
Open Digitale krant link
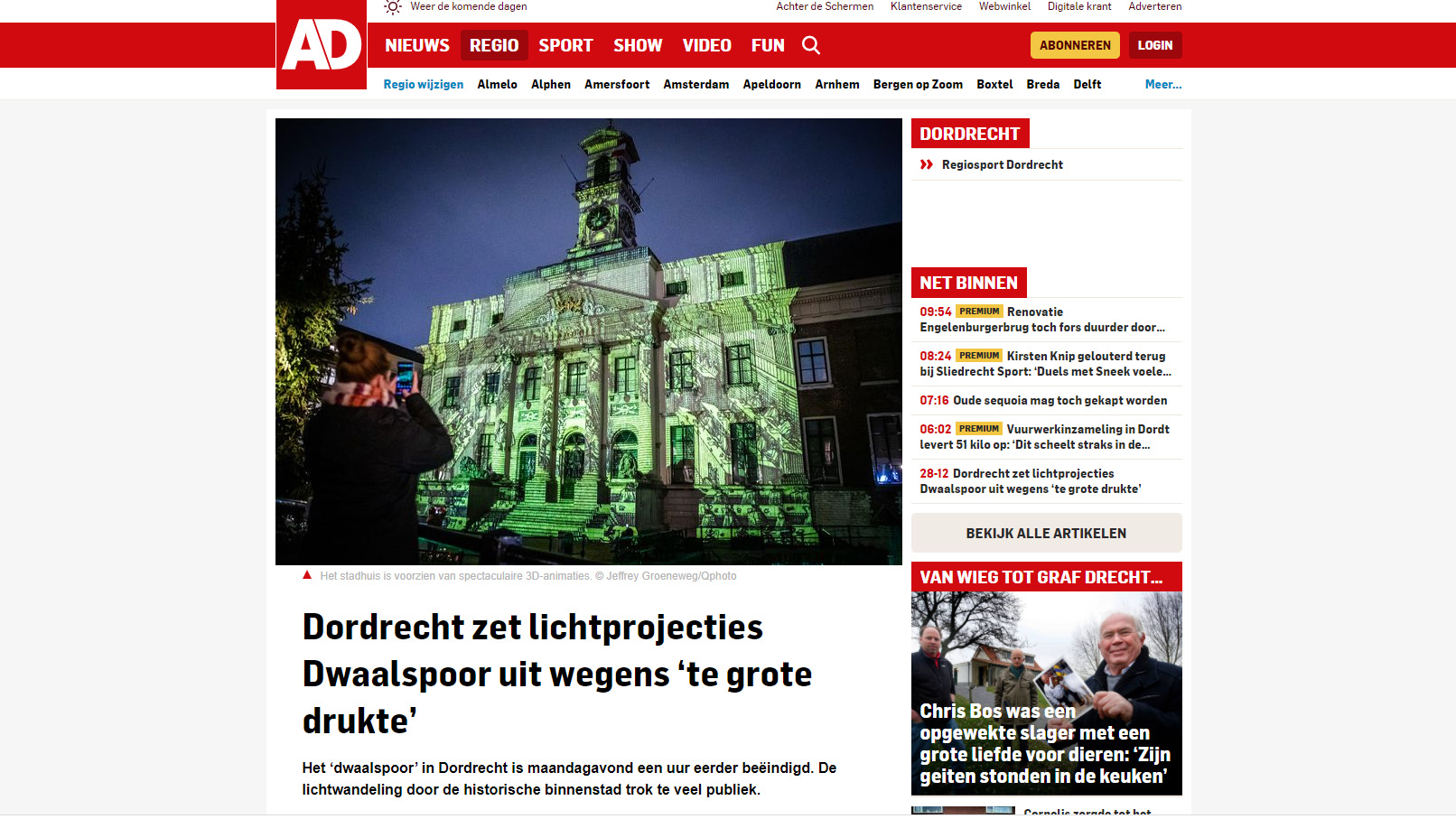tap(1079, 6)
